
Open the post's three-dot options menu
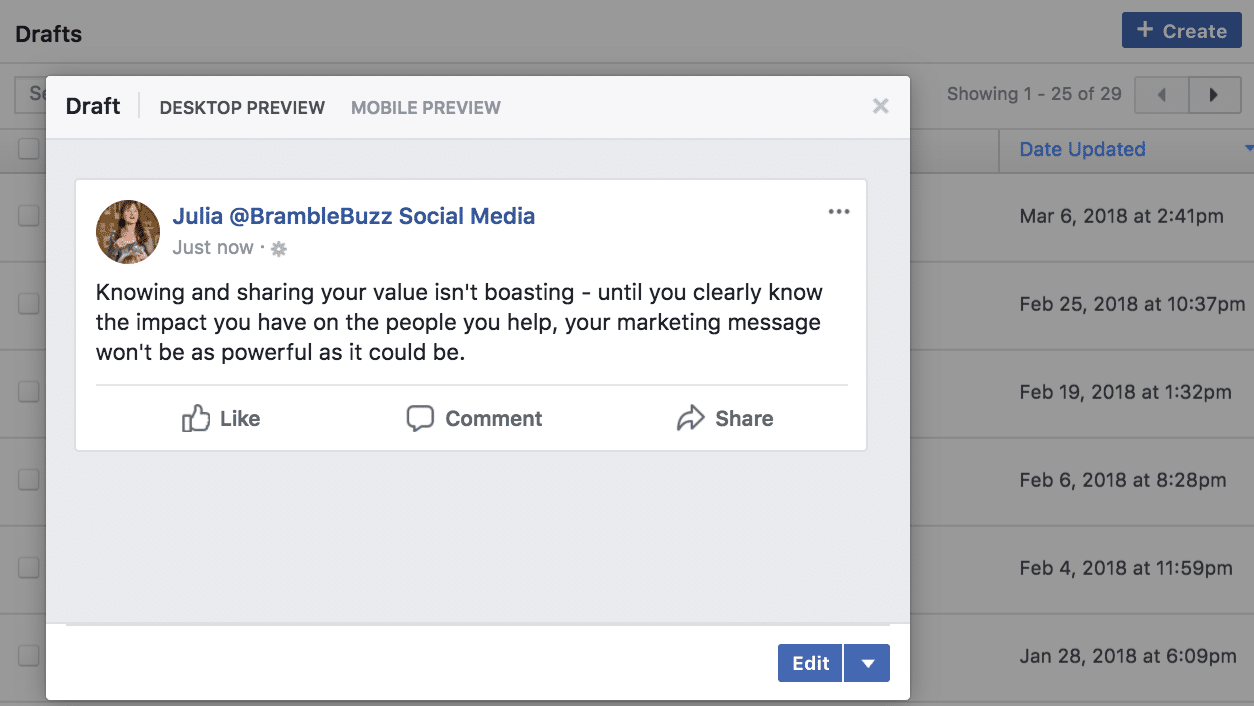click(839, 211)
